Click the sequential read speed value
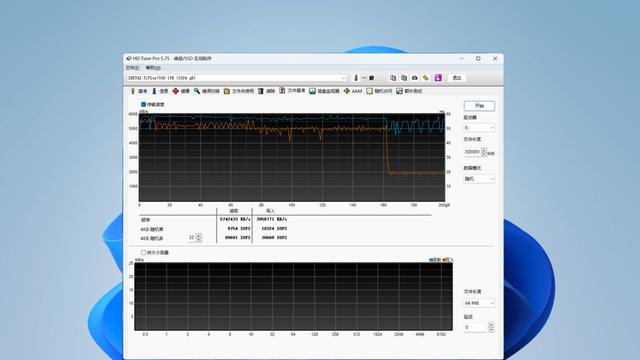The image size is (640, 360). (236, 219)
